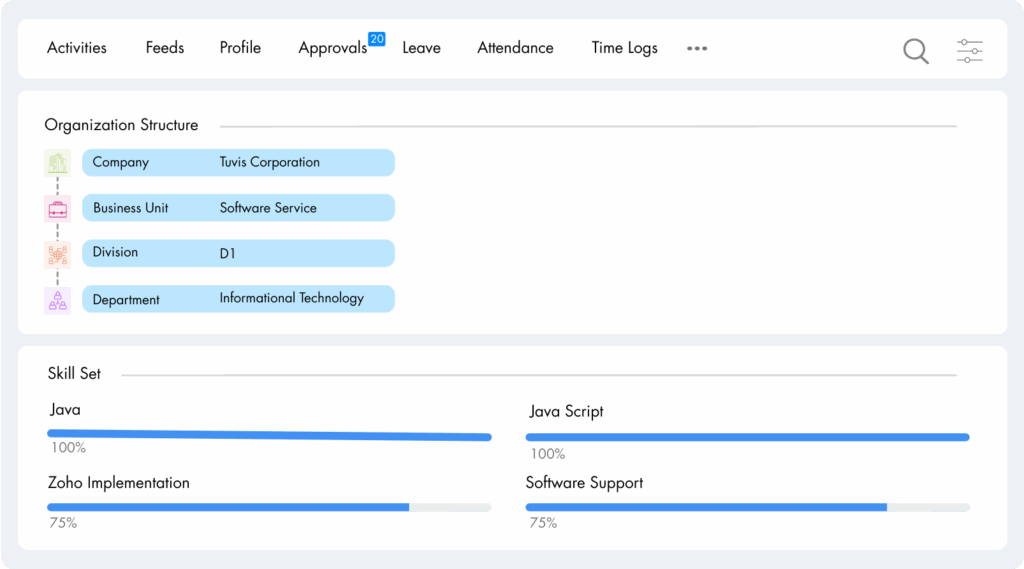Expand the three-dot more tabs menu

tap(697, 48)
